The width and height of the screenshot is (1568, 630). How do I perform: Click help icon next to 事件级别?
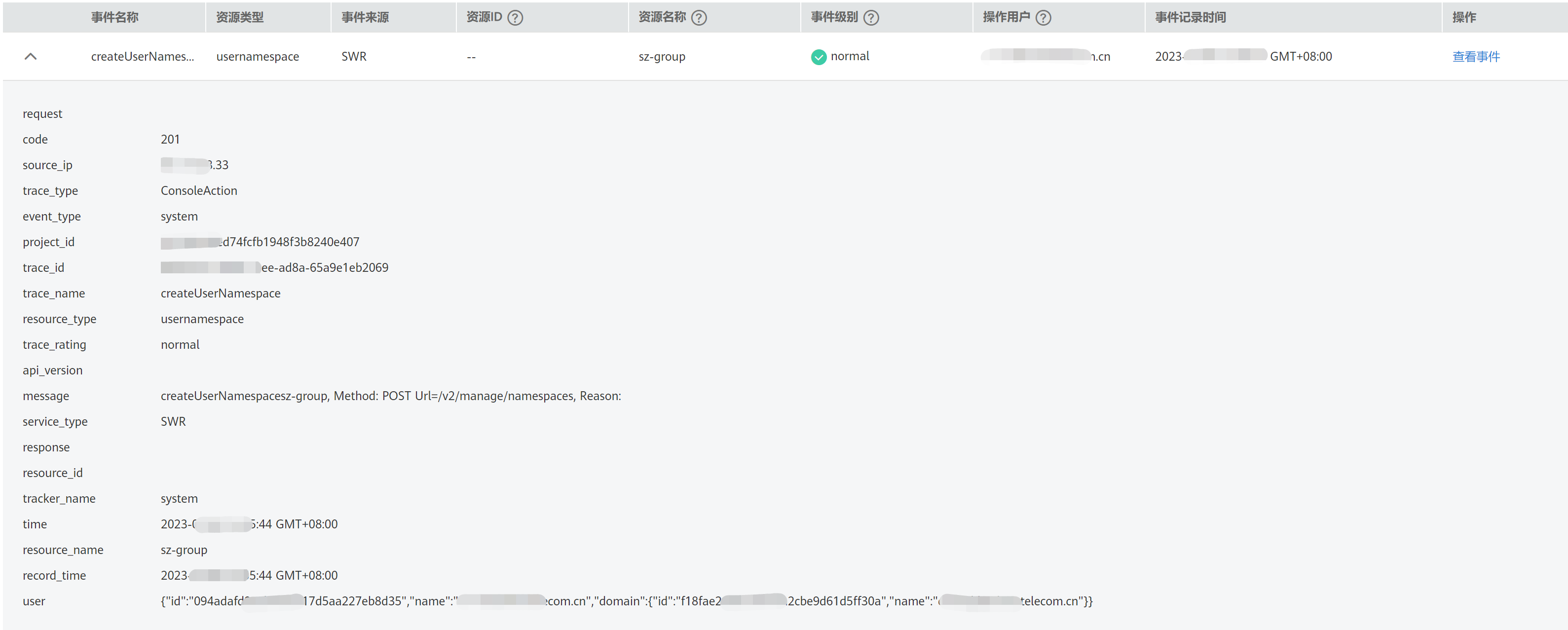(871, 18)
